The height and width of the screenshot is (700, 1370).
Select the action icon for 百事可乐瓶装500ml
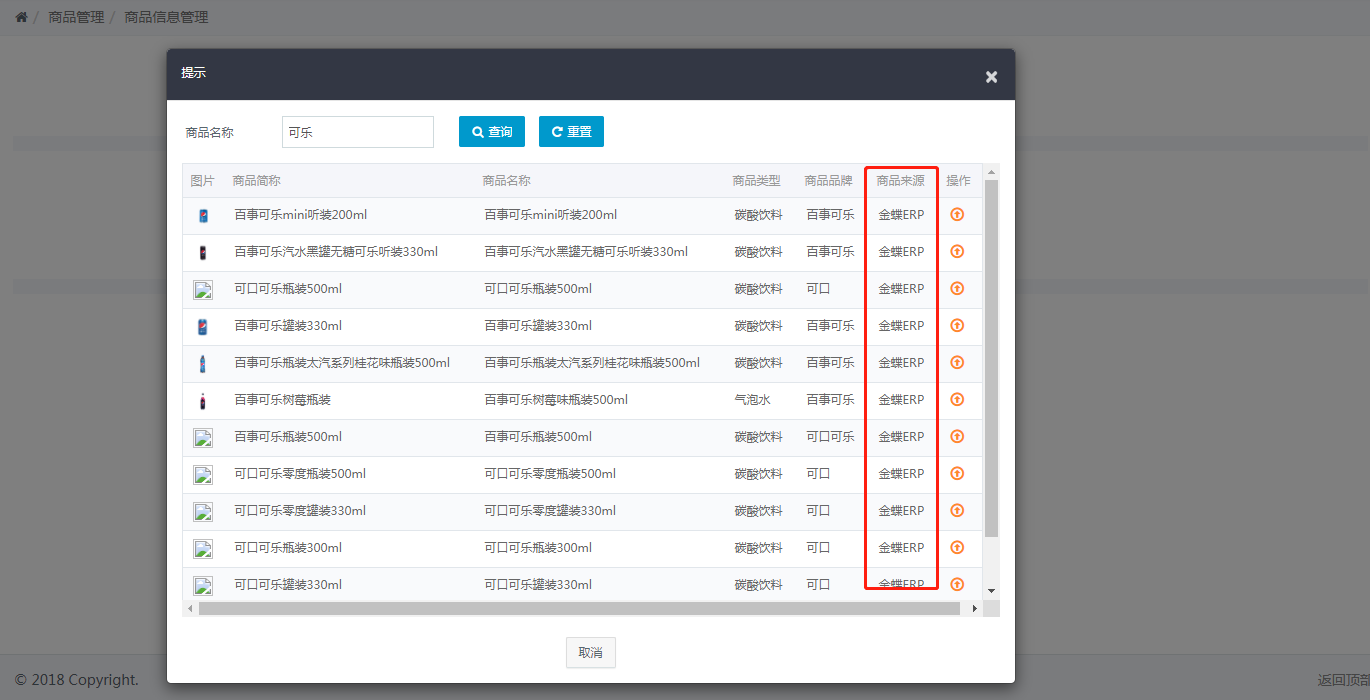957,436
